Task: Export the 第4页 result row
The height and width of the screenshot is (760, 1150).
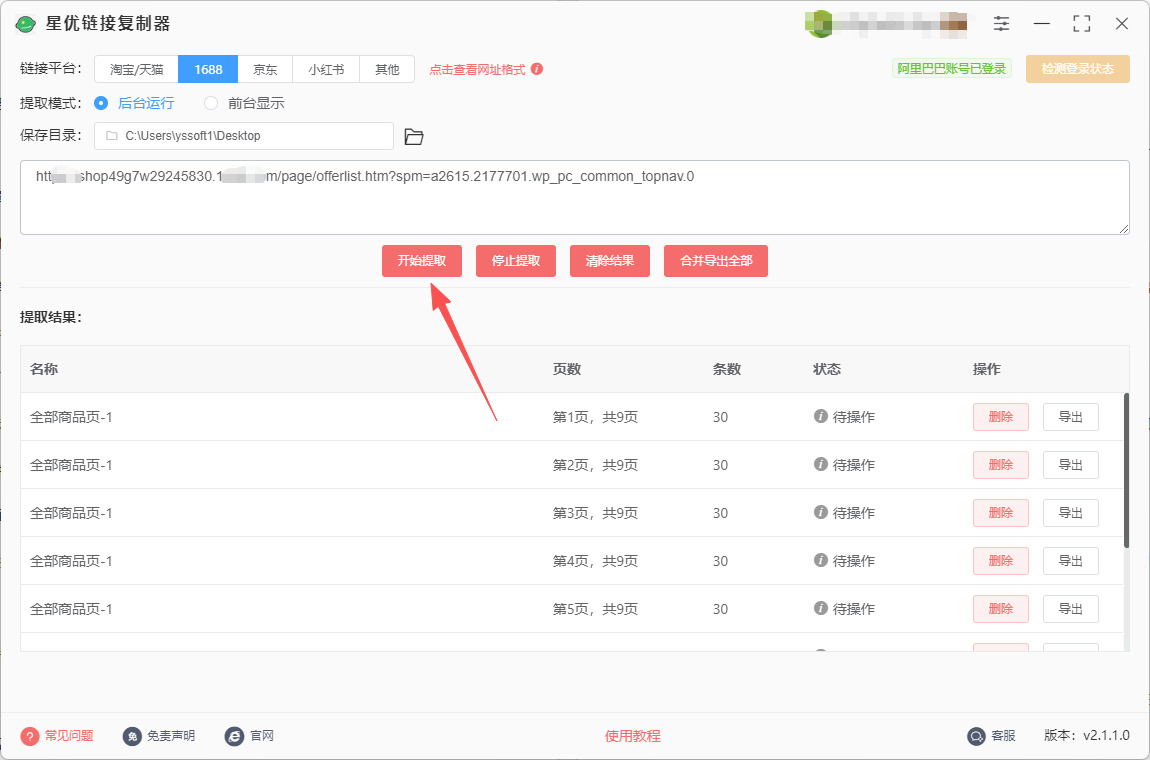Action: pos(1071,561)
